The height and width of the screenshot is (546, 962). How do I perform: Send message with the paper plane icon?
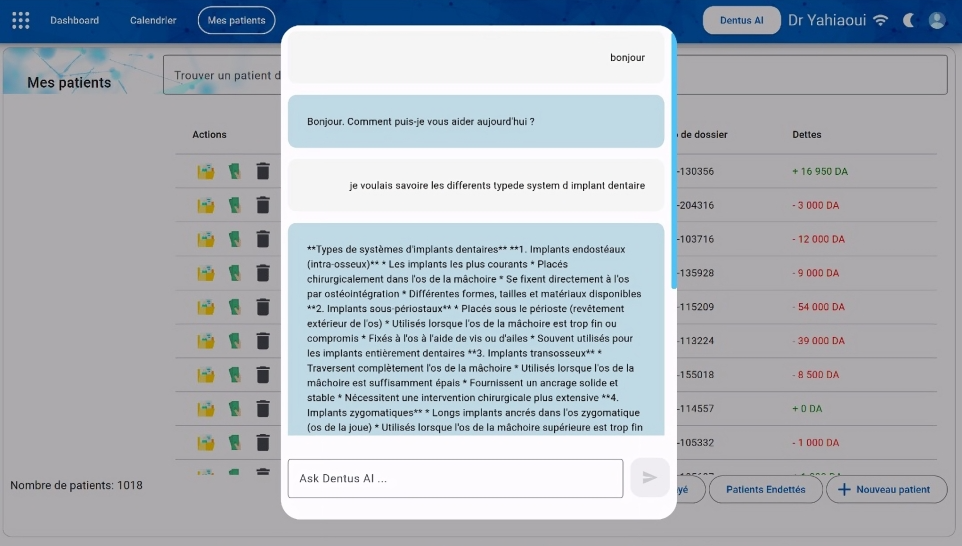(649, 478)
